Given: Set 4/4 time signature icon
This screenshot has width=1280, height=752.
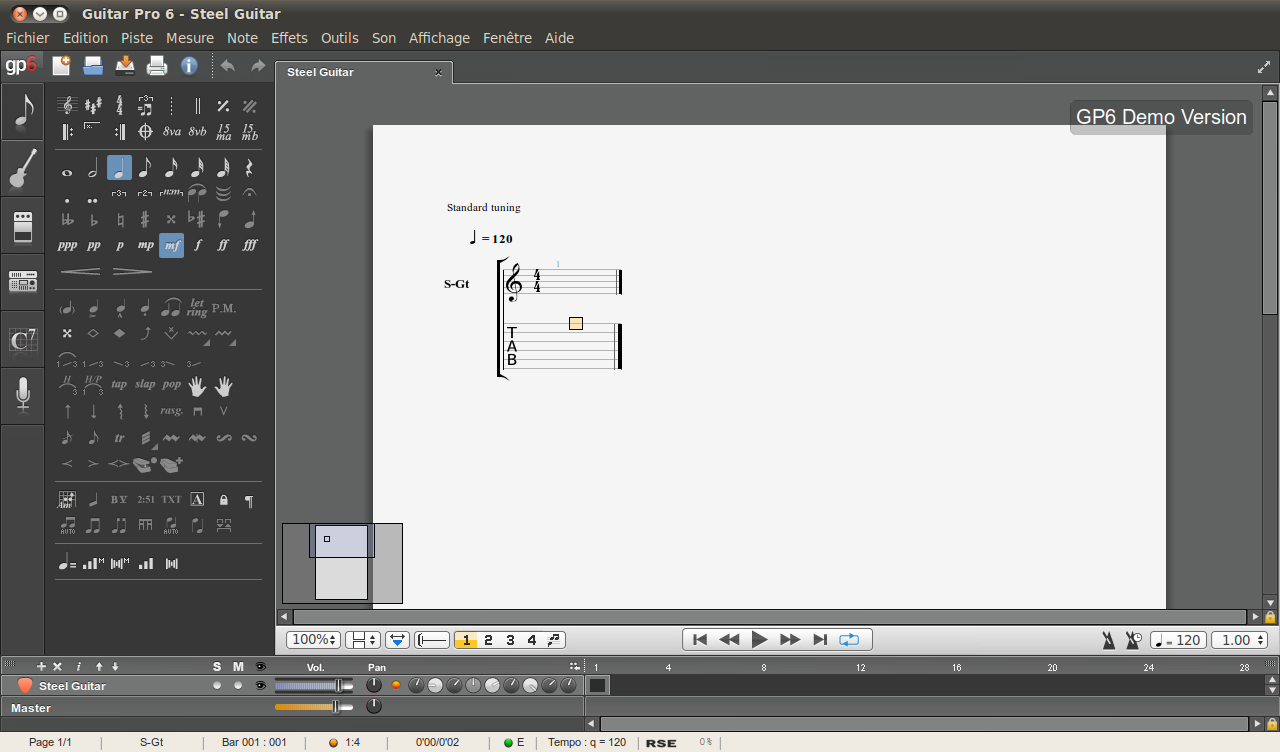Looking at the screenshot, I should click(119, 105).
